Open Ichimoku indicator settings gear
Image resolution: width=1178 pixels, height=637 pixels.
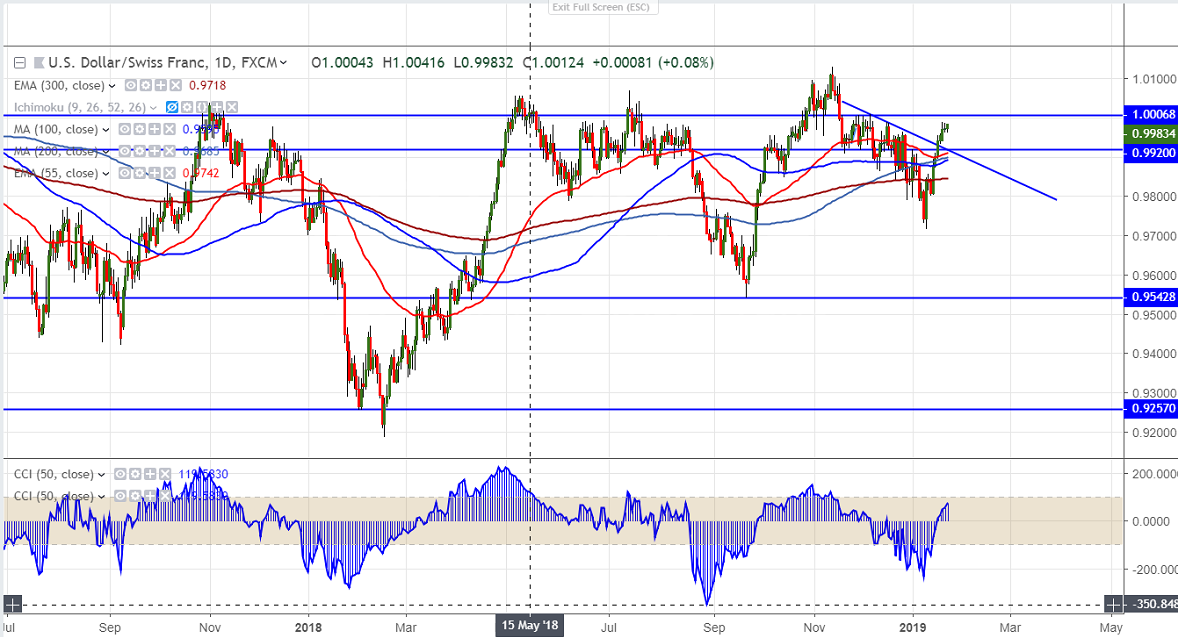pyautogui.click(x=186, y=108)
